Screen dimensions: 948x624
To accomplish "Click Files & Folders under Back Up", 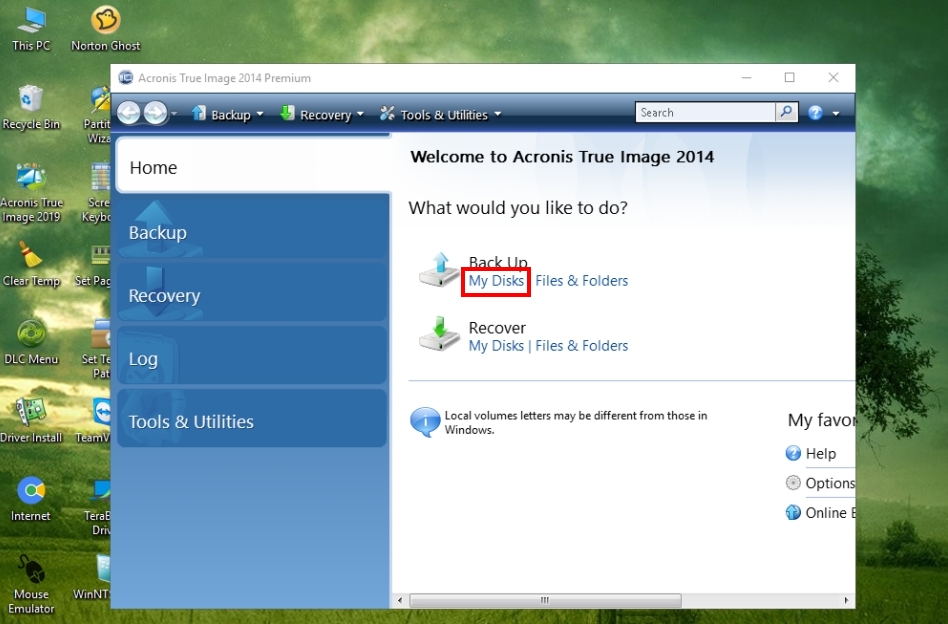I will (x=582, y=281).
